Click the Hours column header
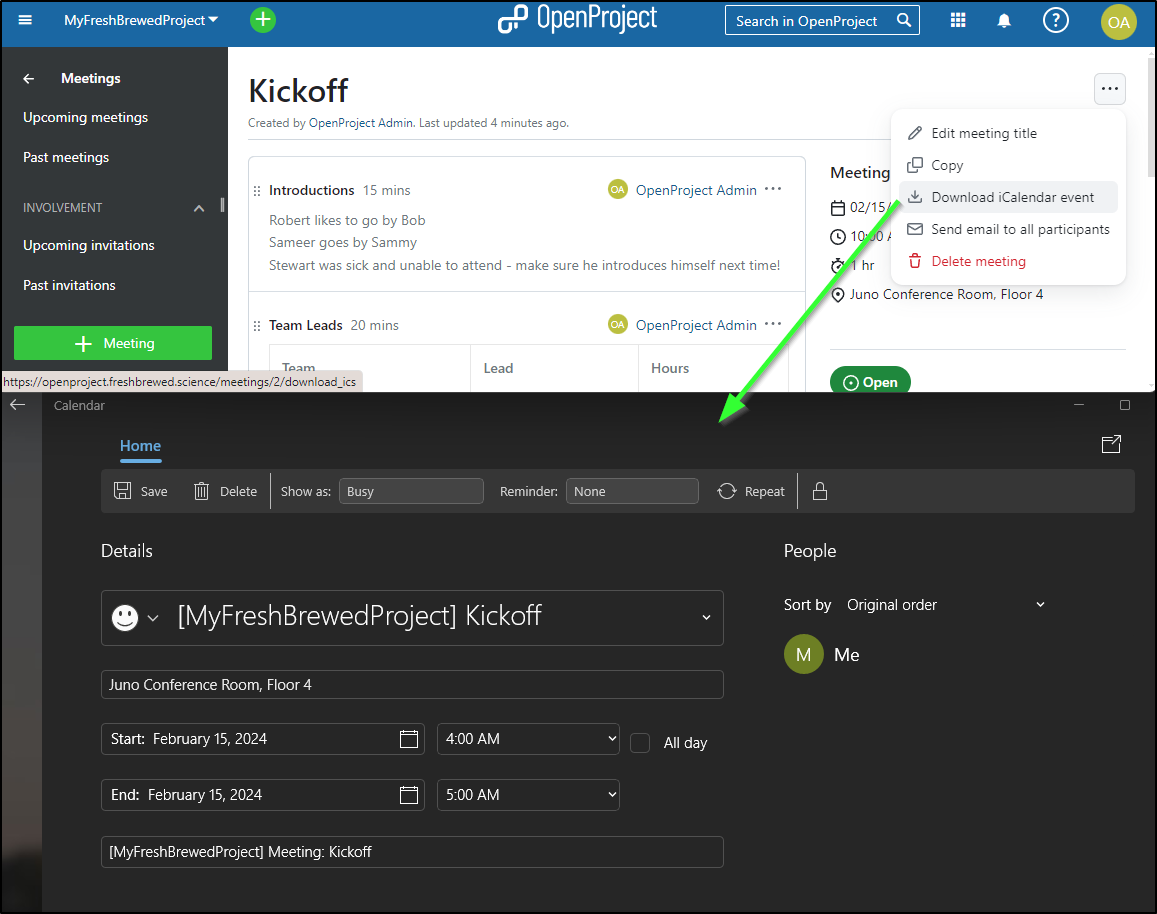The height and width of the screenshot is (914, 1157). tap(670, 368)
